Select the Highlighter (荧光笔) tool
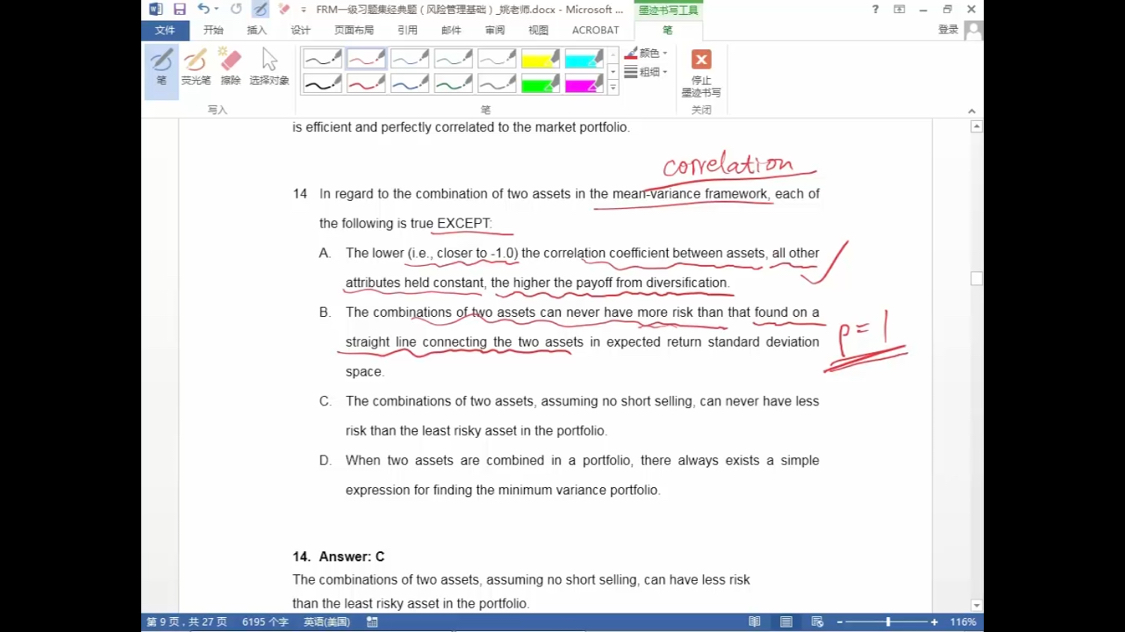The height and width of the screenshot is (632, 1125). [196, 67]
